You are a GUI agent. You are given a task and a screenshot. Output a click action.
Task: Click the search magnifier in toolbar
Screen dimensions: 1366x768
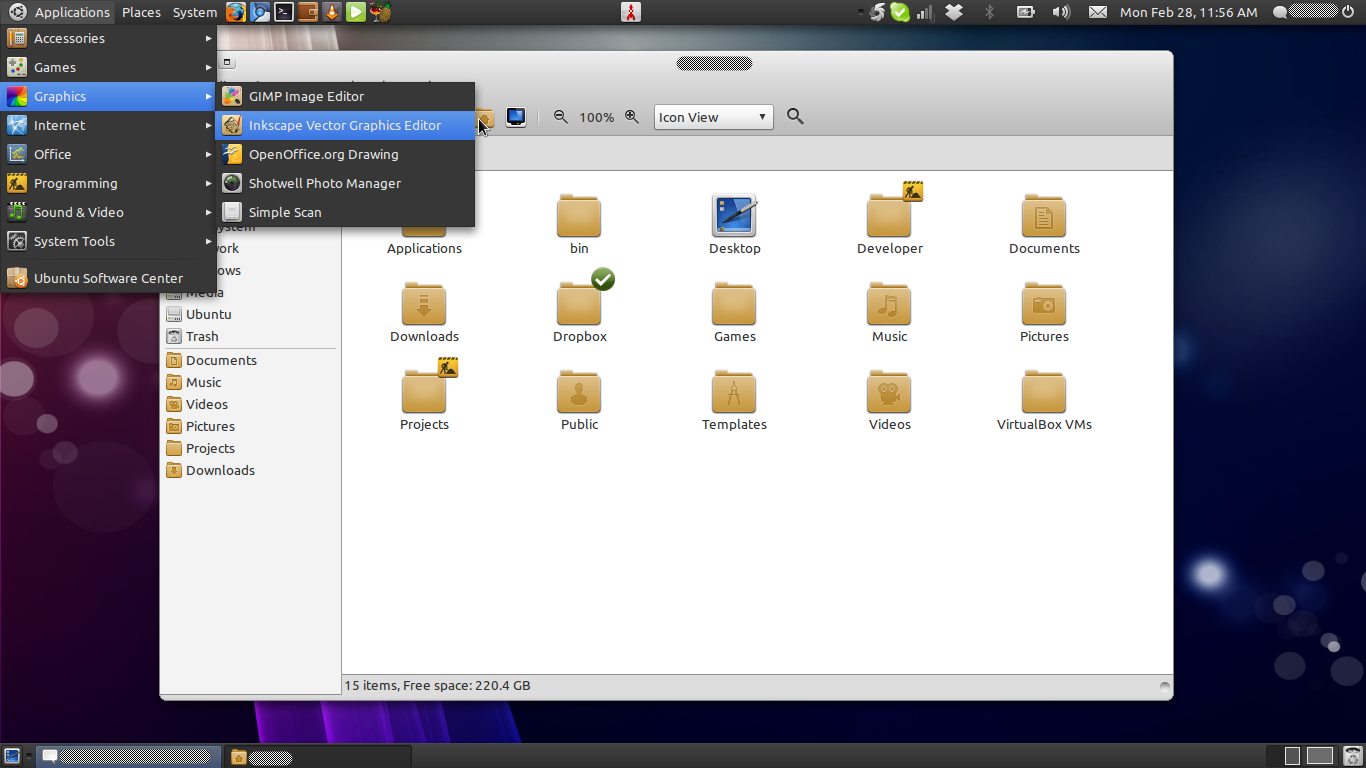tap(795, 117)
